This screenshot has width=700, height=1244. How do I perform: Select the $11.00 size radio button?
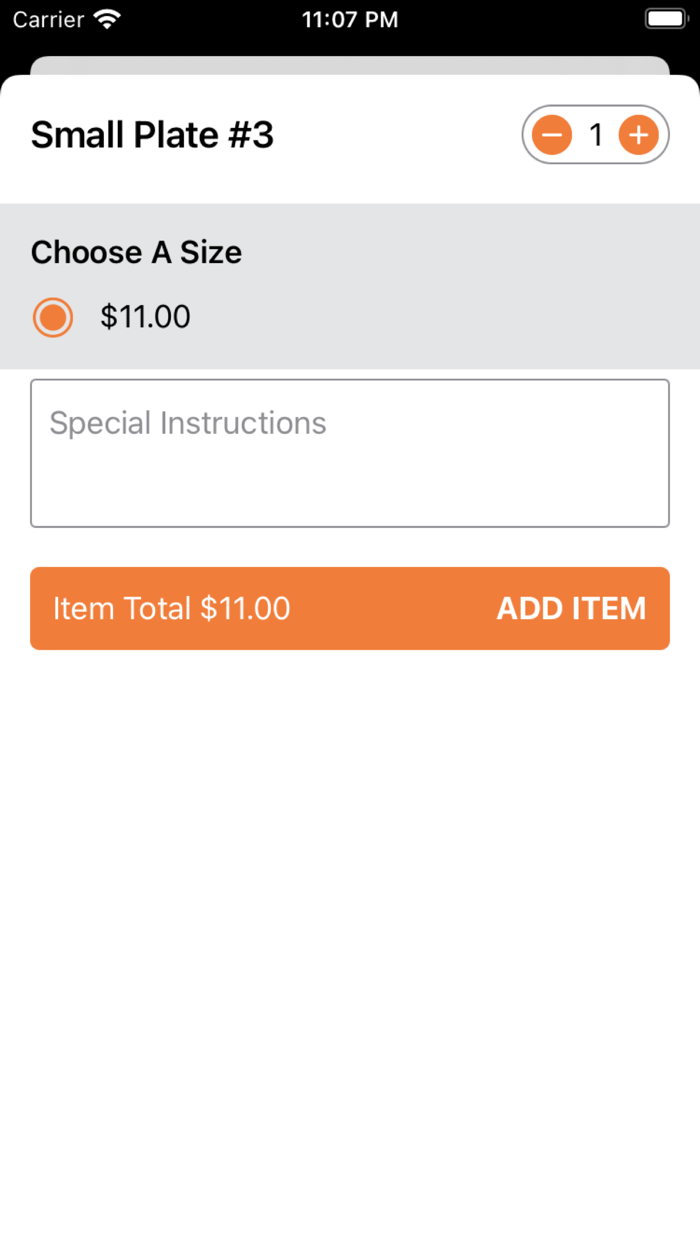tap(53, 318)
